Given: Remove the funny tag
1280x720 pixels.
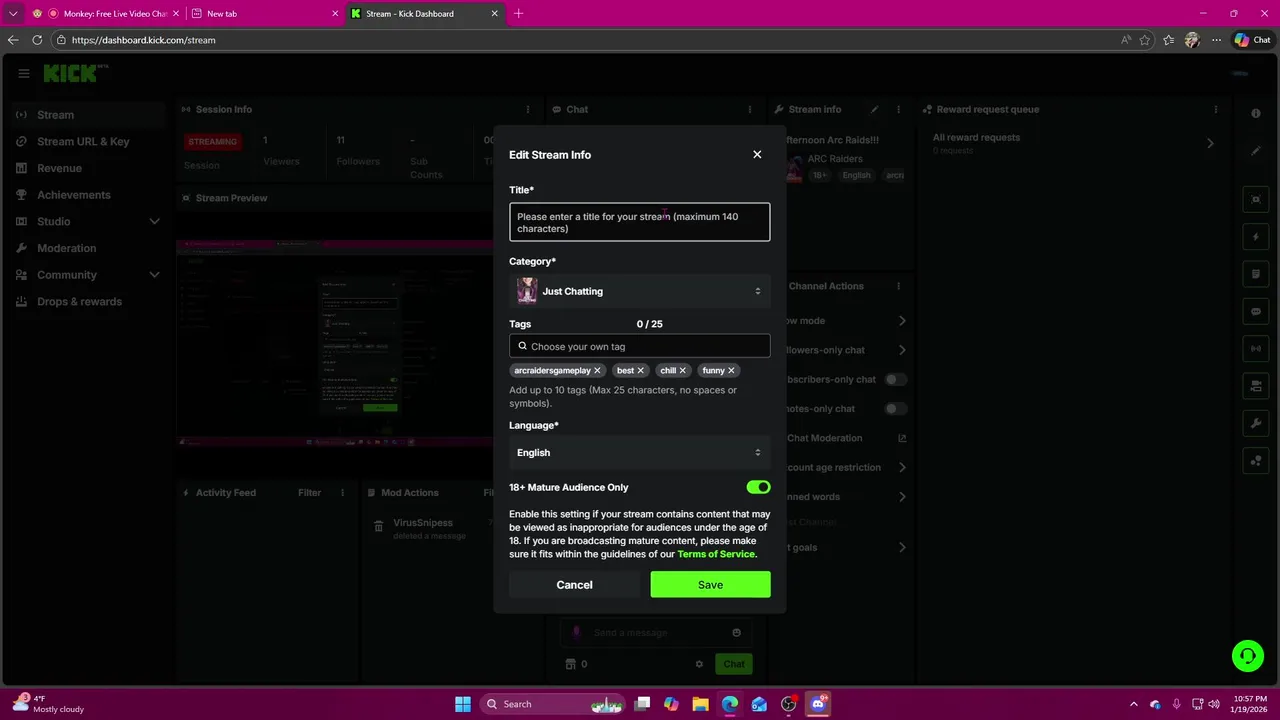Looking at the screenshot, I should [731, 370].
